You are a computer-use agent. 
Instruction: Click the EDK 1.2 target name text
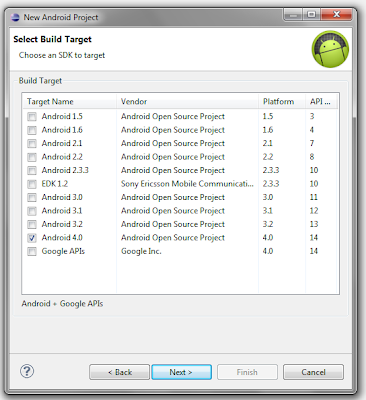(55, 184)
